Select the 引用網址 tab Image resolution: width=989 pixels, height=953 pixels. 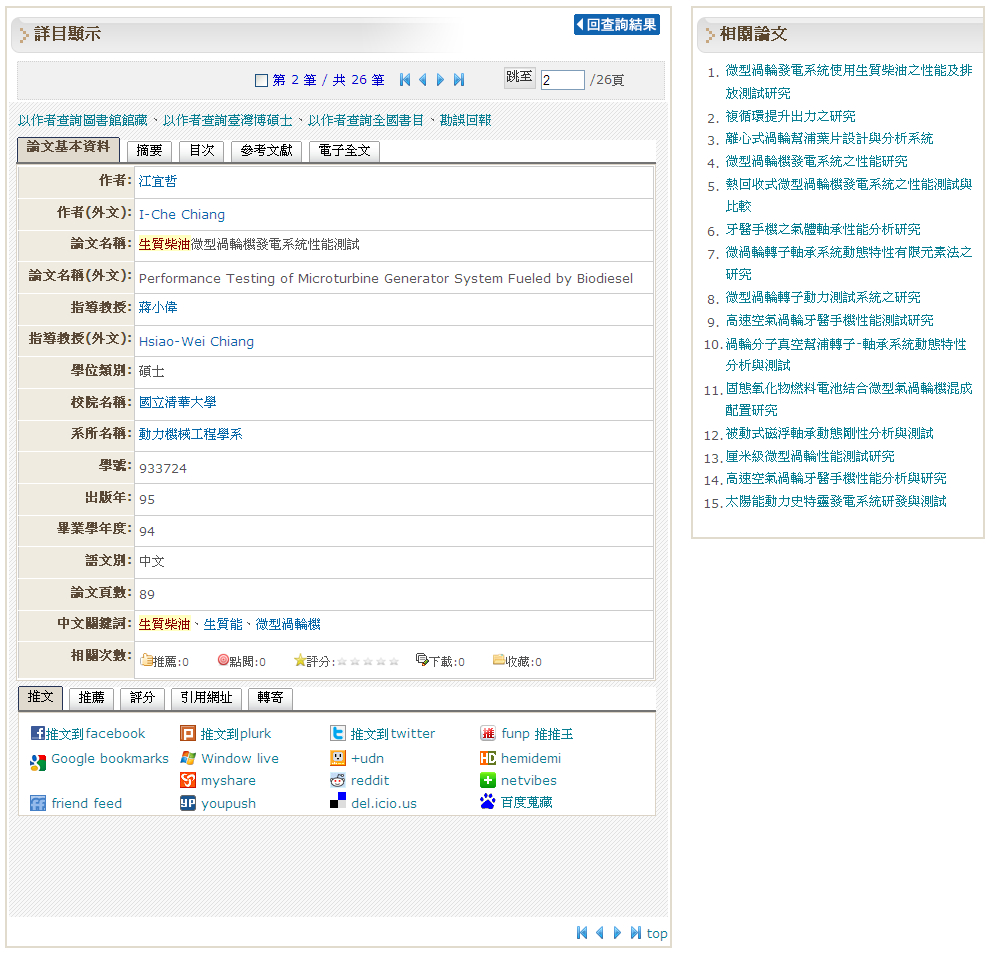click(206, 698)
